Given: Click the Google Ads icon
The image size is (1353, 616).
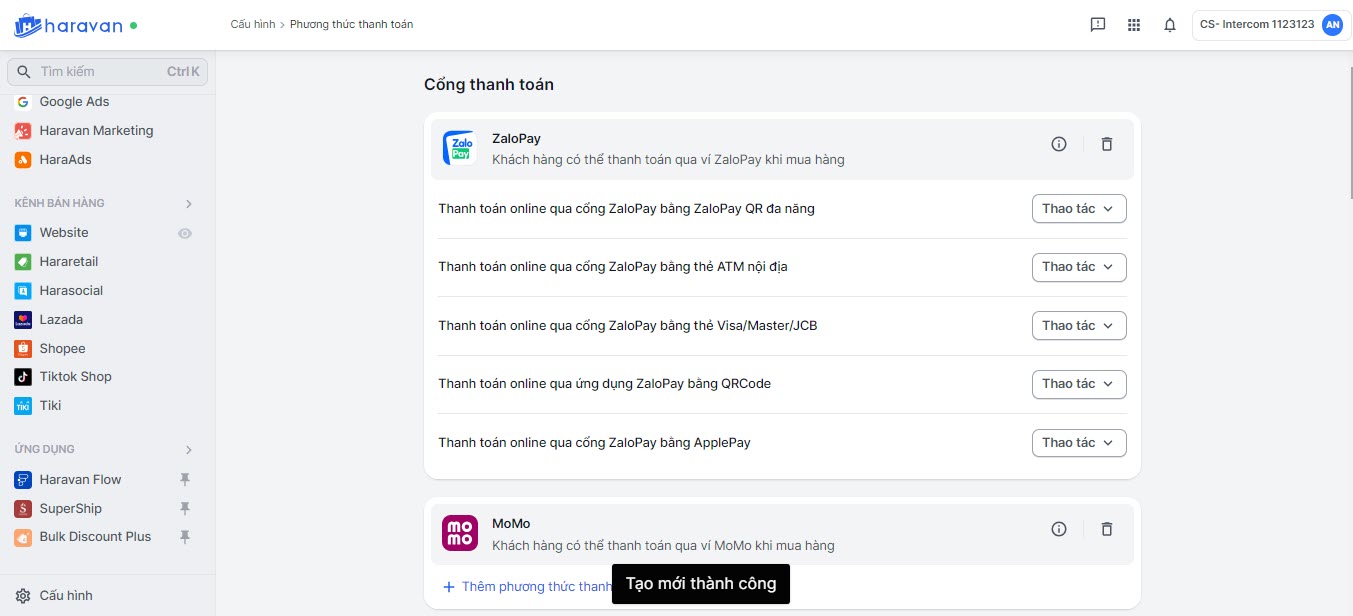Looking at the screenshot, I should coord(22,102).
